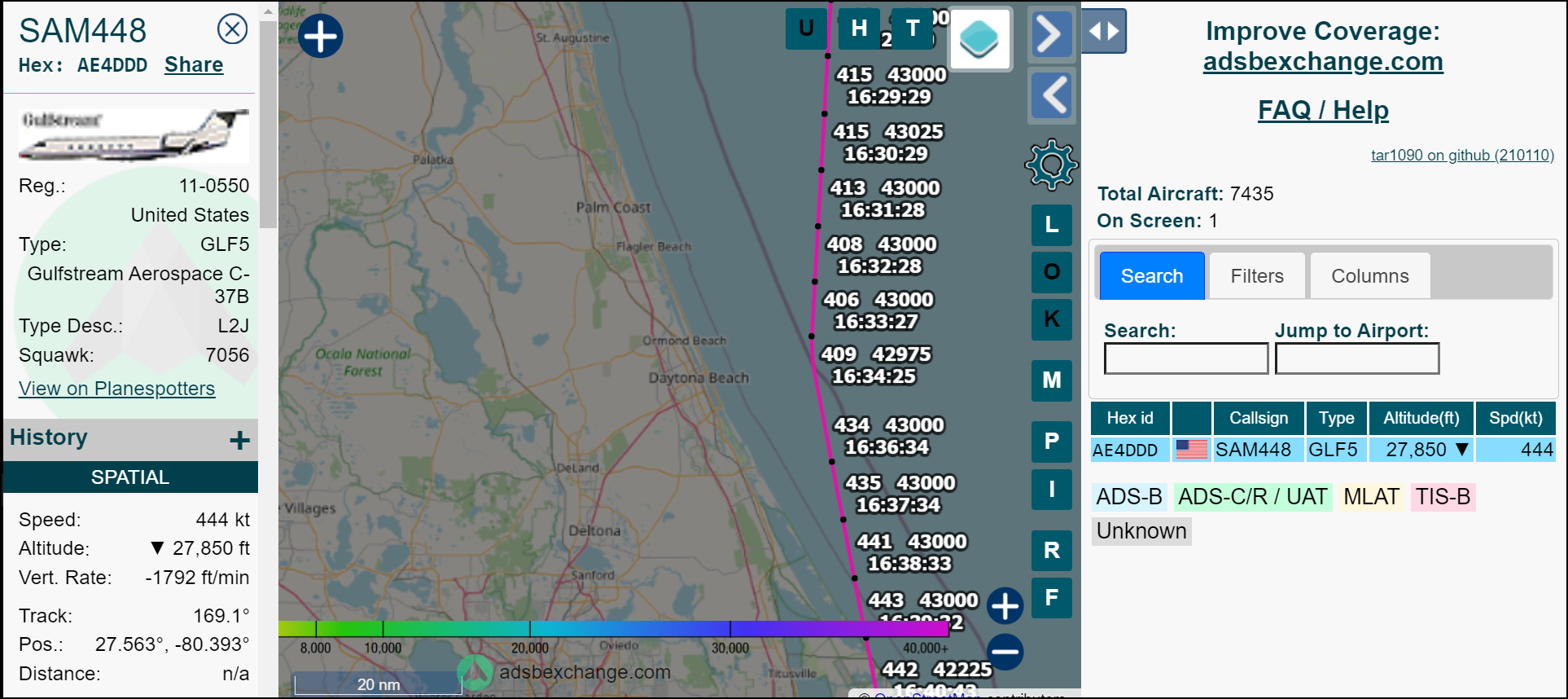Toggle the K map option button

click(1052, 319)
